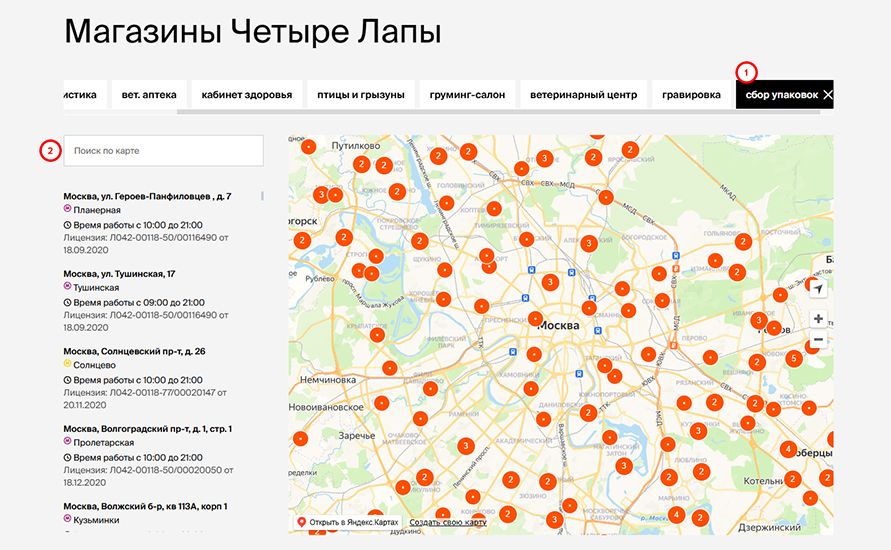Remove the сбор упаковок filter with X

(828, 95)
